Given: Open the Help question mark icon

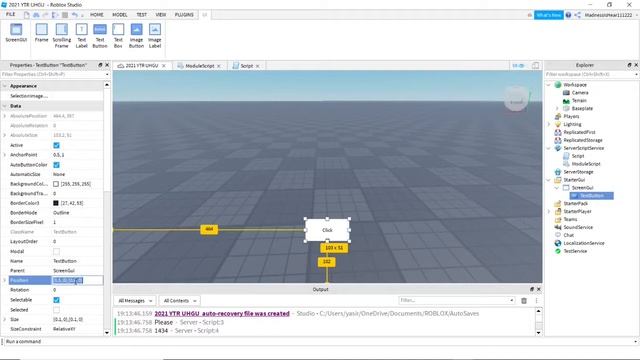Looking at the screenshot, I should tap(568, 15).
